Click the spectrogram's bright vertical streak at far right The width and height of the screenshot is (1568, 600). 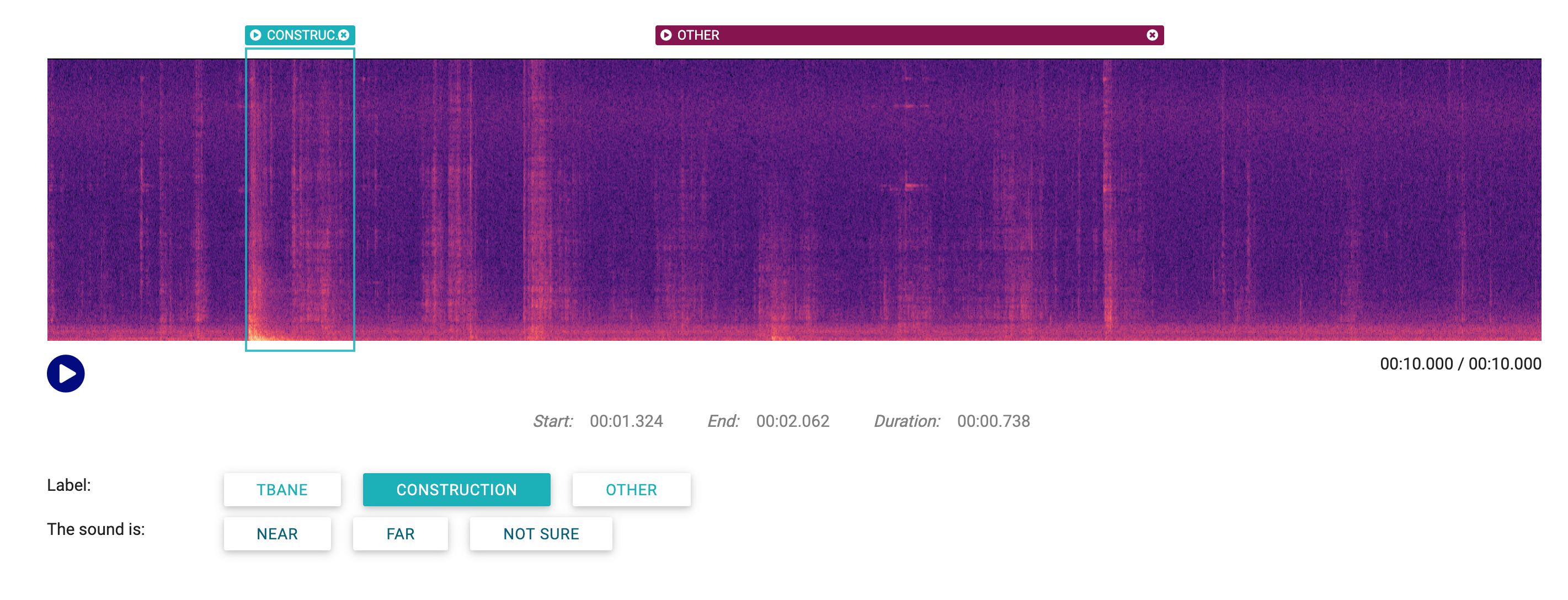[x=1107, y=201]
